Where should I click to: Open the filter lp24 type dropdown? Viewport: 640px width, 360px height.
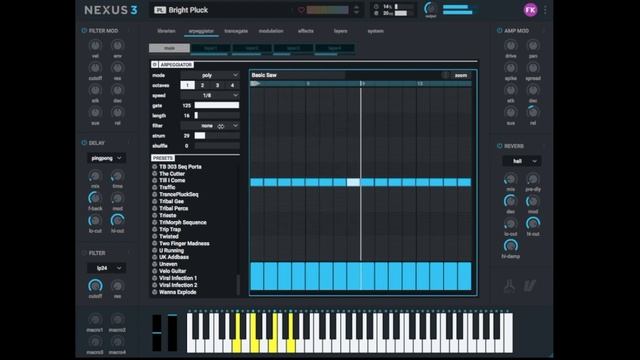click(106, 268)
